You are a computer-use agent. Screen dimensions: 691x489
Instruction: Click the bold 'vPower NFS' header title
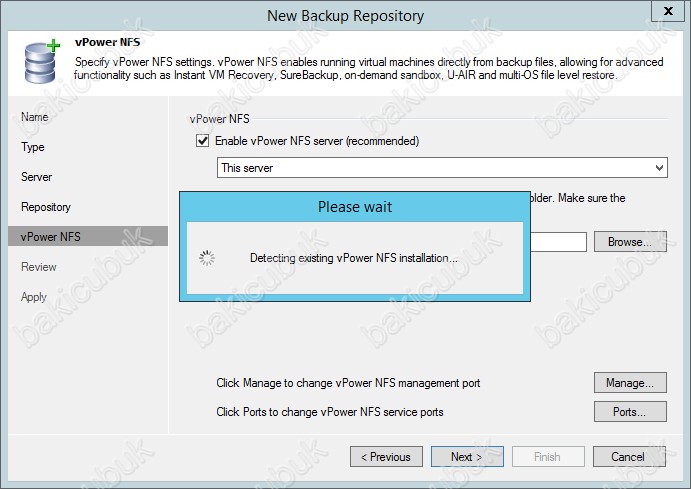[x=108, y=42]
